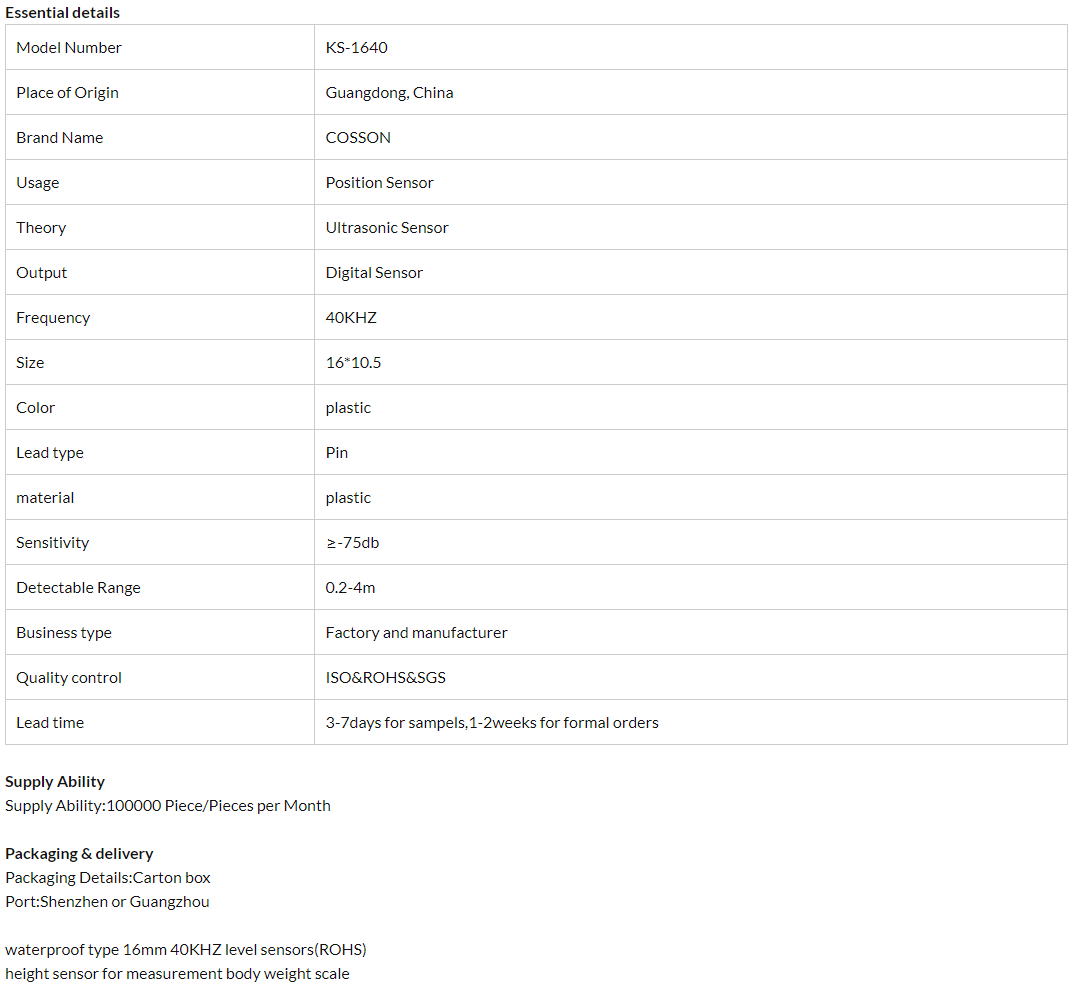The width and height of the screenshot is (1074, 995).
Task: Click the Supply Ability heading
Action: click(55, 782)
